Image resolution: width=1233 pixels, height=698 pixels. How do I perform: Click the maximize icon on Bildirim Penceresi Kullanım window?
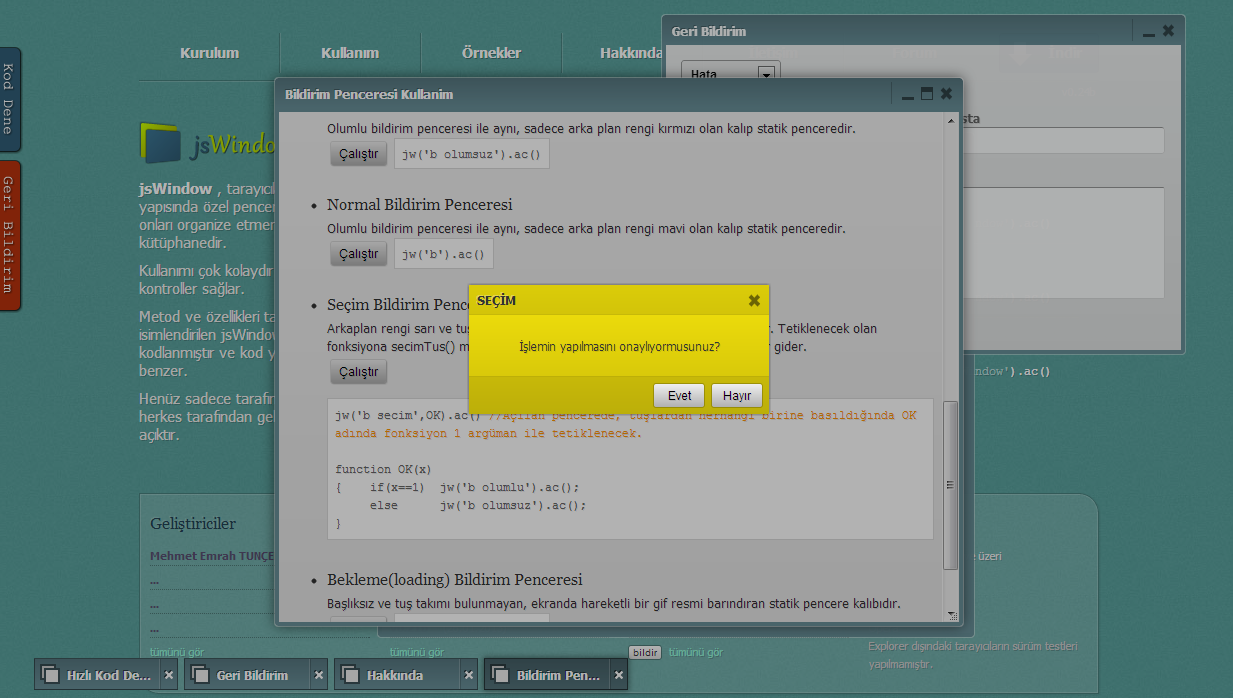tap(926, 93)
